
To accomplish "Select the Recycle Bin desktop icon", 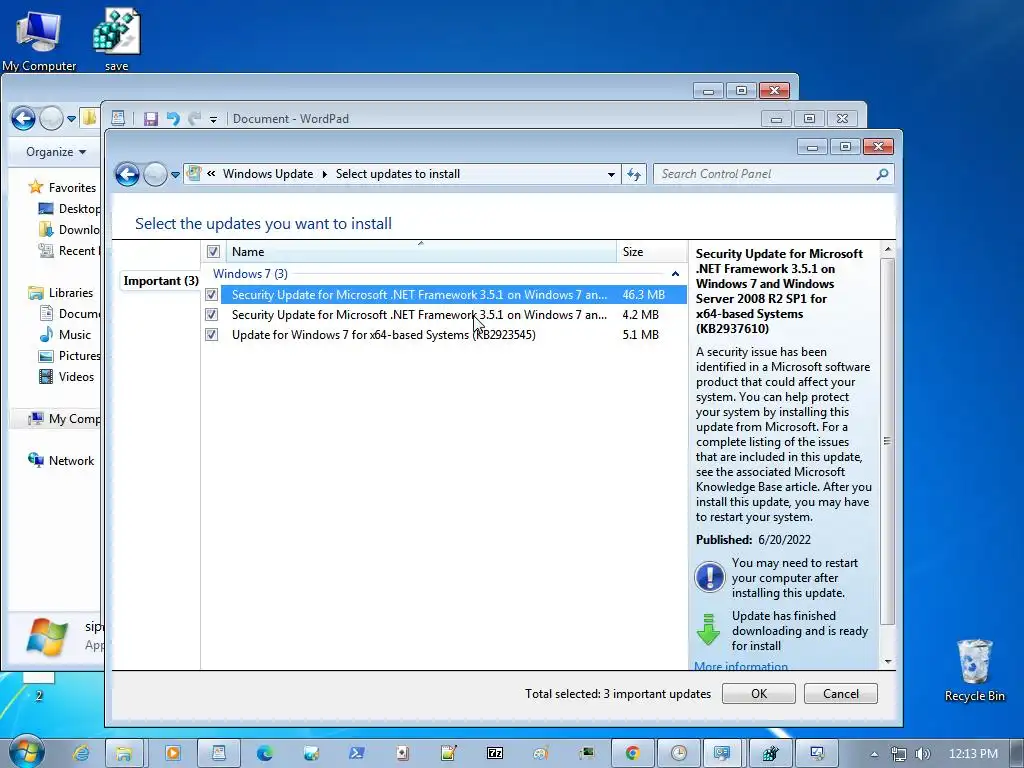I will coord(974,670).
